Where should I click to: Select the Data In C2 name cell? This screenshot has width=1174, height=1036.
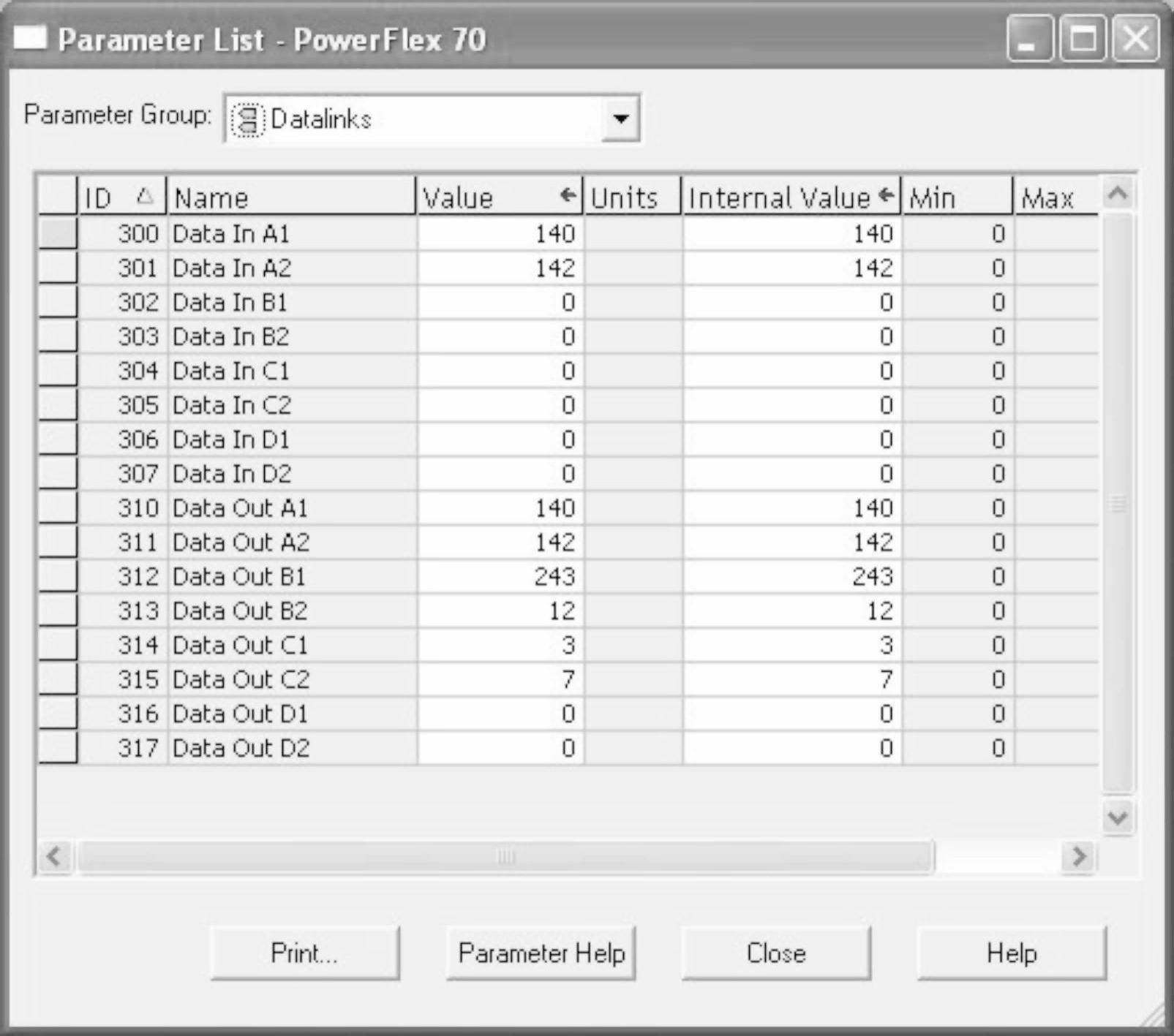coord(293,405)
